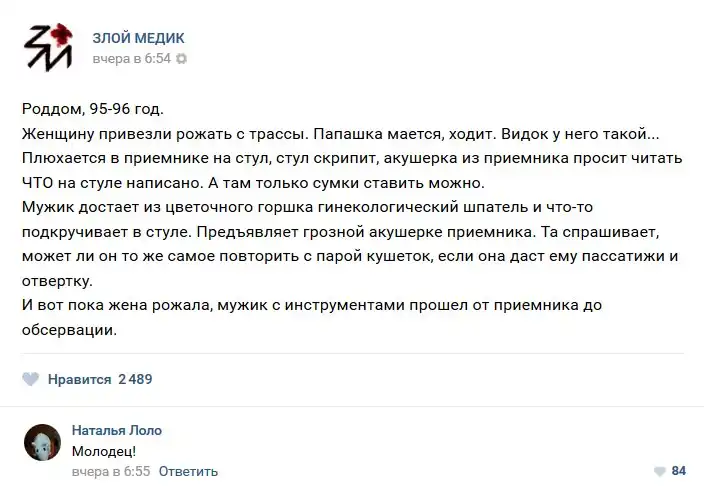Open Наталья Лоло's avatar picture

pyautogui.click(x=42, y=441)
